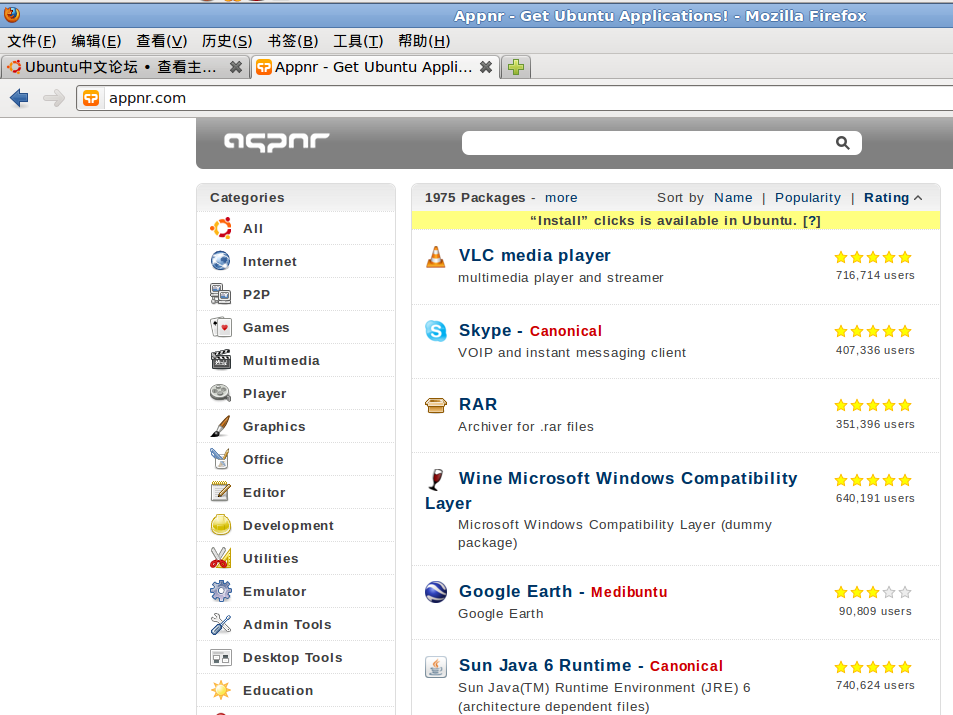The width and height of the screenshot is (953, 715).
Task: Click the Skype logo icon
Action: coord(436,331)
